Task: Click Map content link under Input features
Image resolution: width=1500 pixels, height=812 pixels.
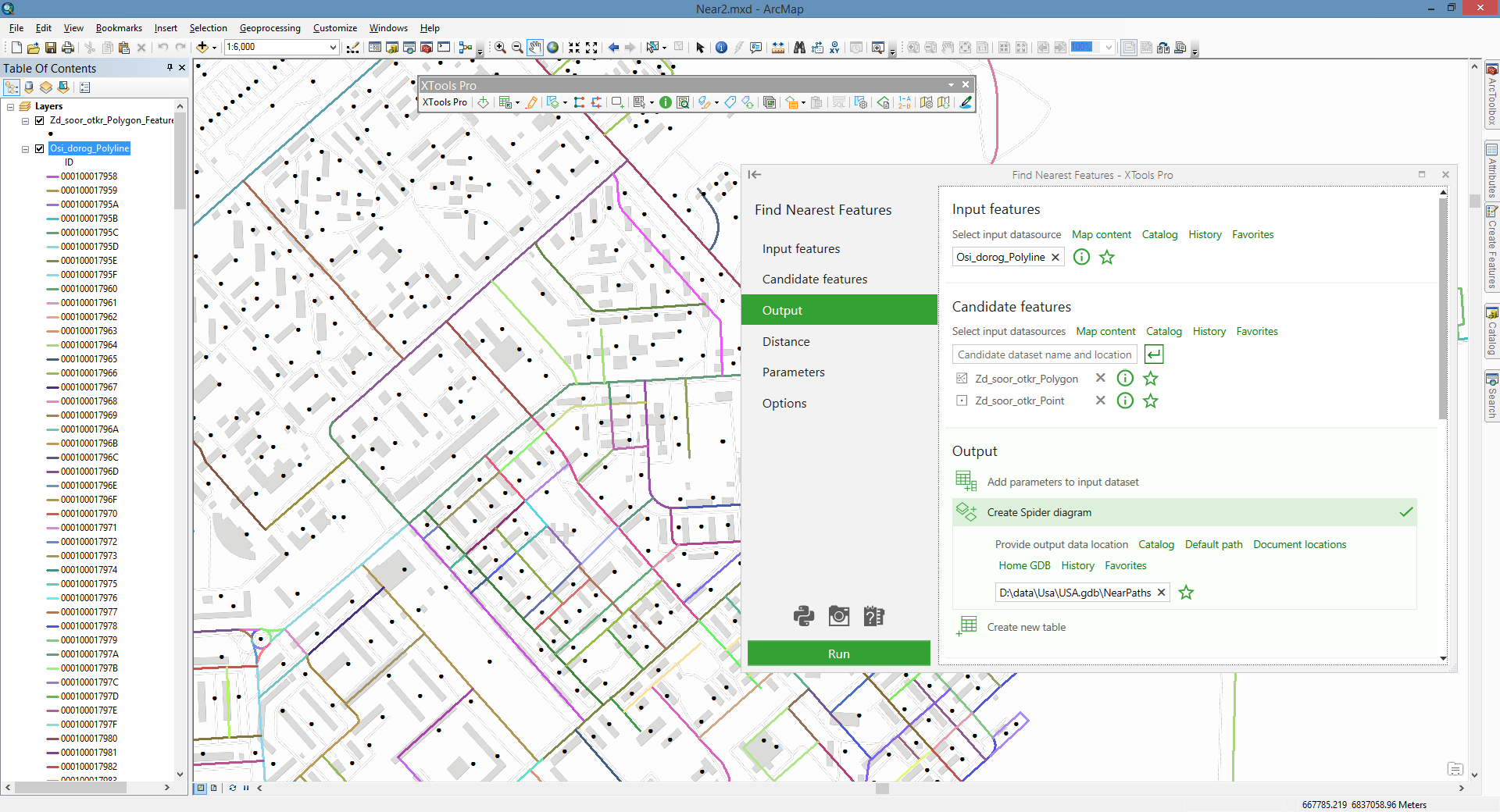Action: (1101, 234)
